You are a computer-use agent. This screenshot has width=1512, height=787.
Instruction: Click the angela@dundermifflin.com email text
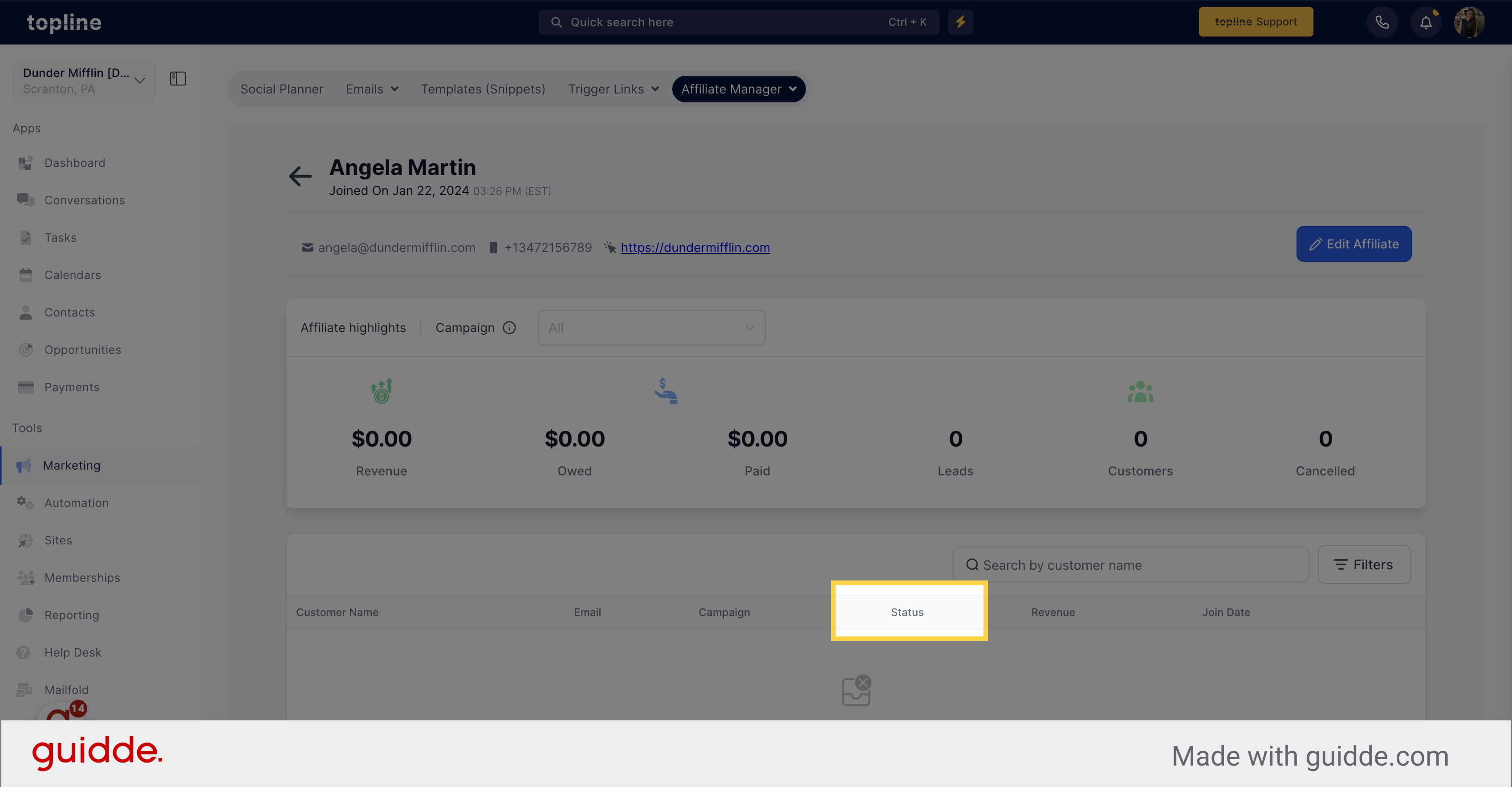[397, 247]
